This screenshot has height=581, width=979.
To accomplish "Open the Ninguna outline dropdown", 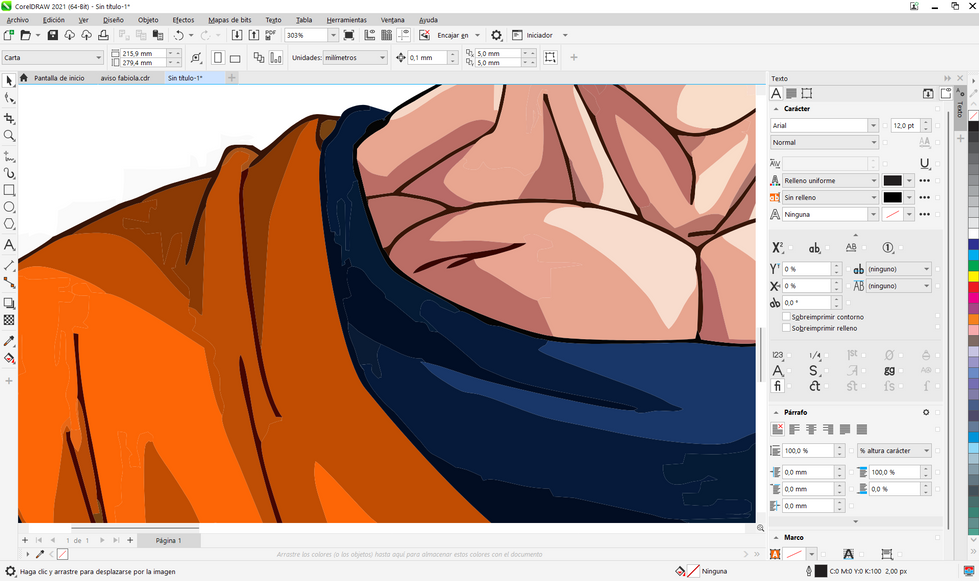I will coord(873,214).
